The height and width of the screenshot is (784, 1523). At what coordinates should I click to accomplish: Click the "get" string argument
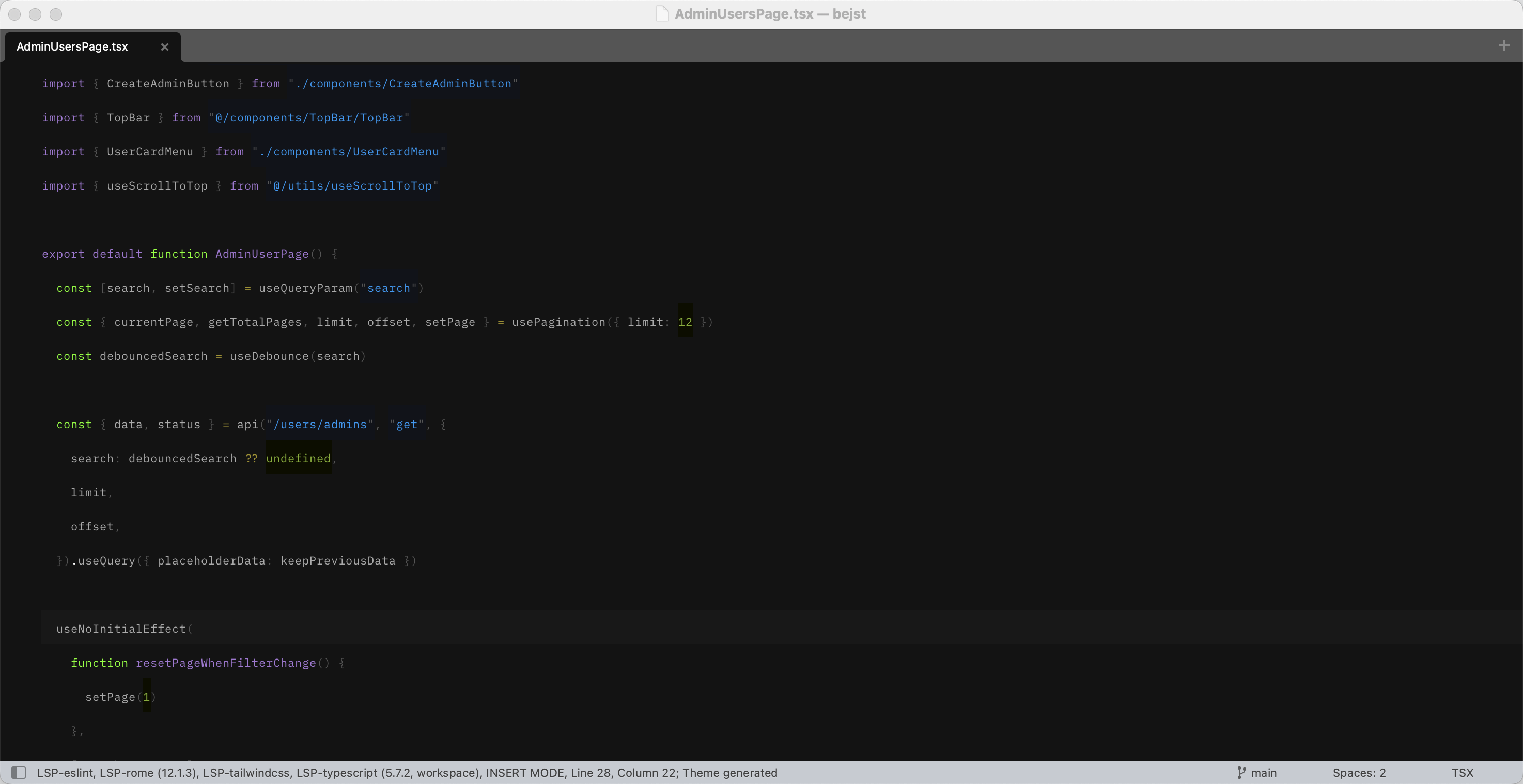click(407, 424)
